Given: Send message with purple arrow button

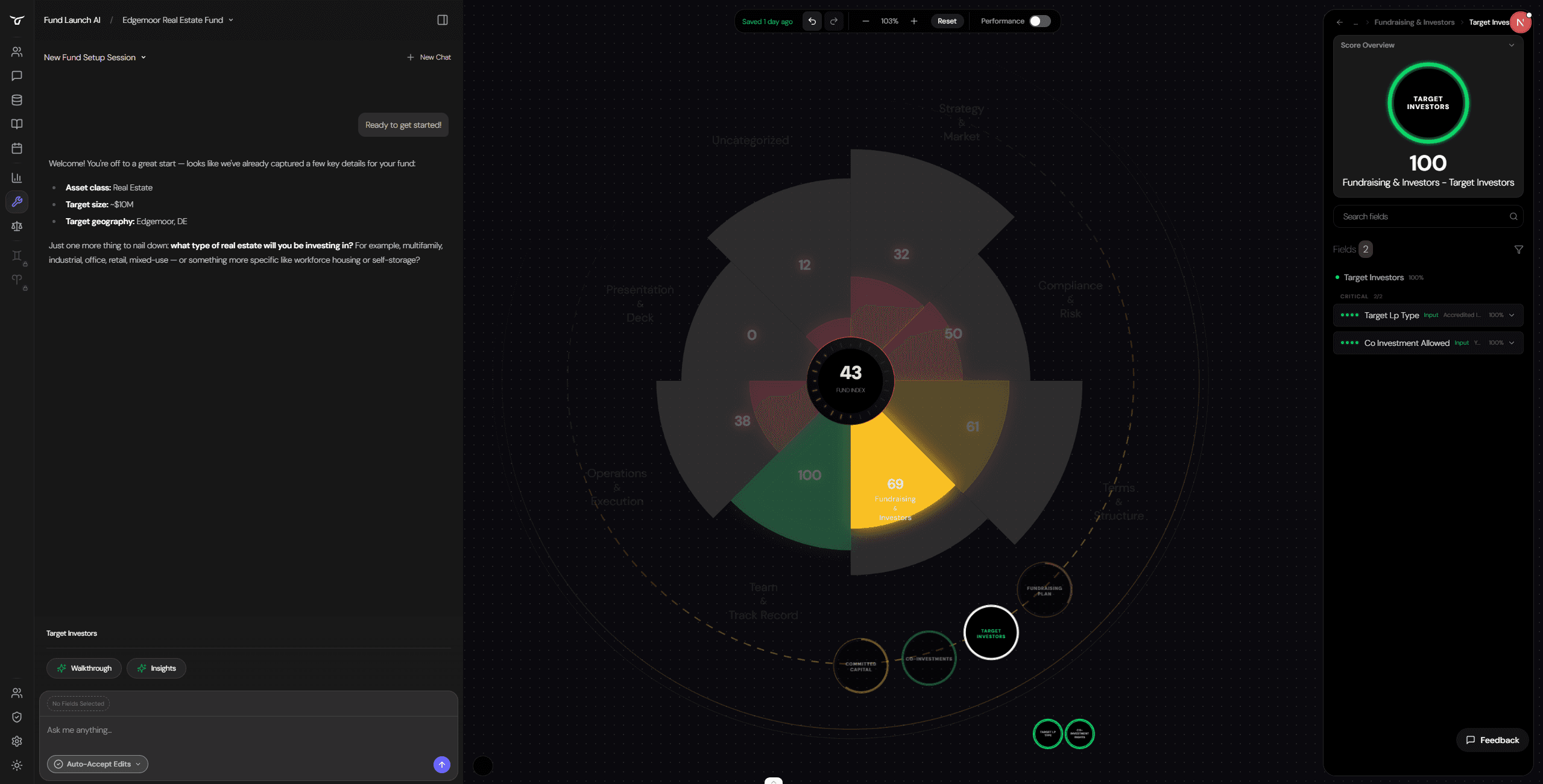Looking at the screenshot, I should coord(441,764).
